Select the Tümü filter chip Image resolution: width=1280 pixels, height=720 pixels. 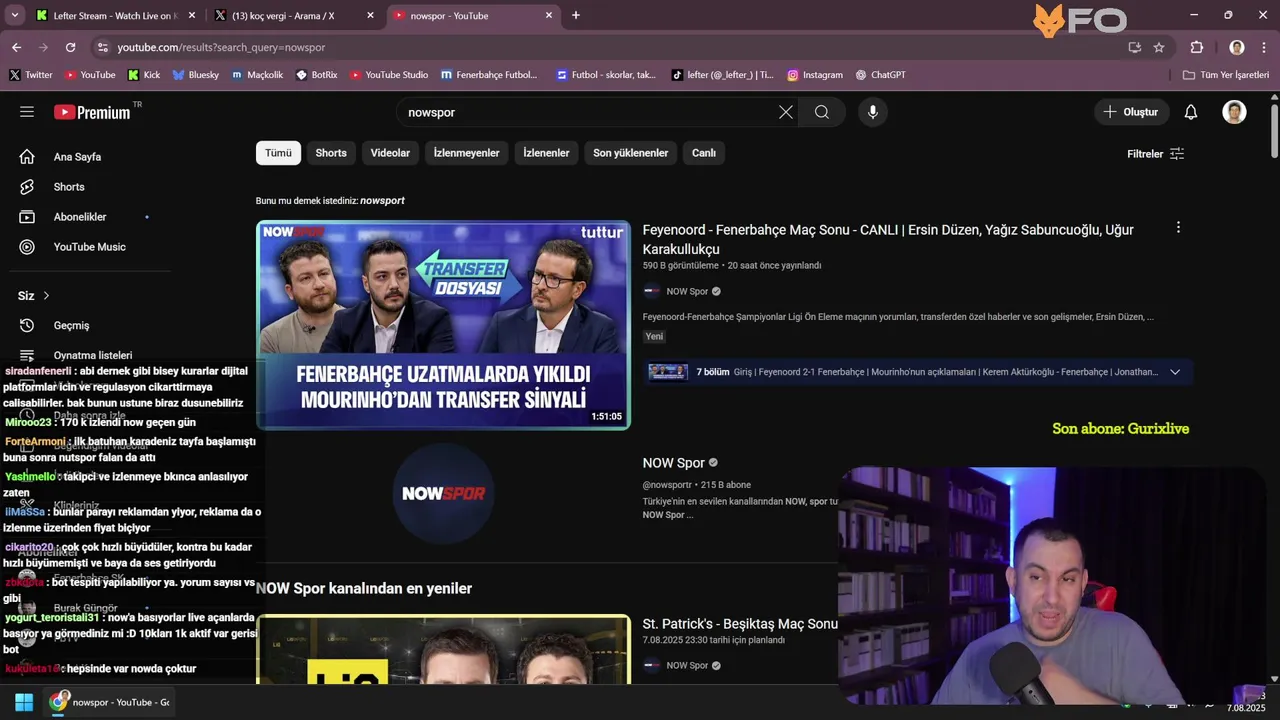pos(278,153)
